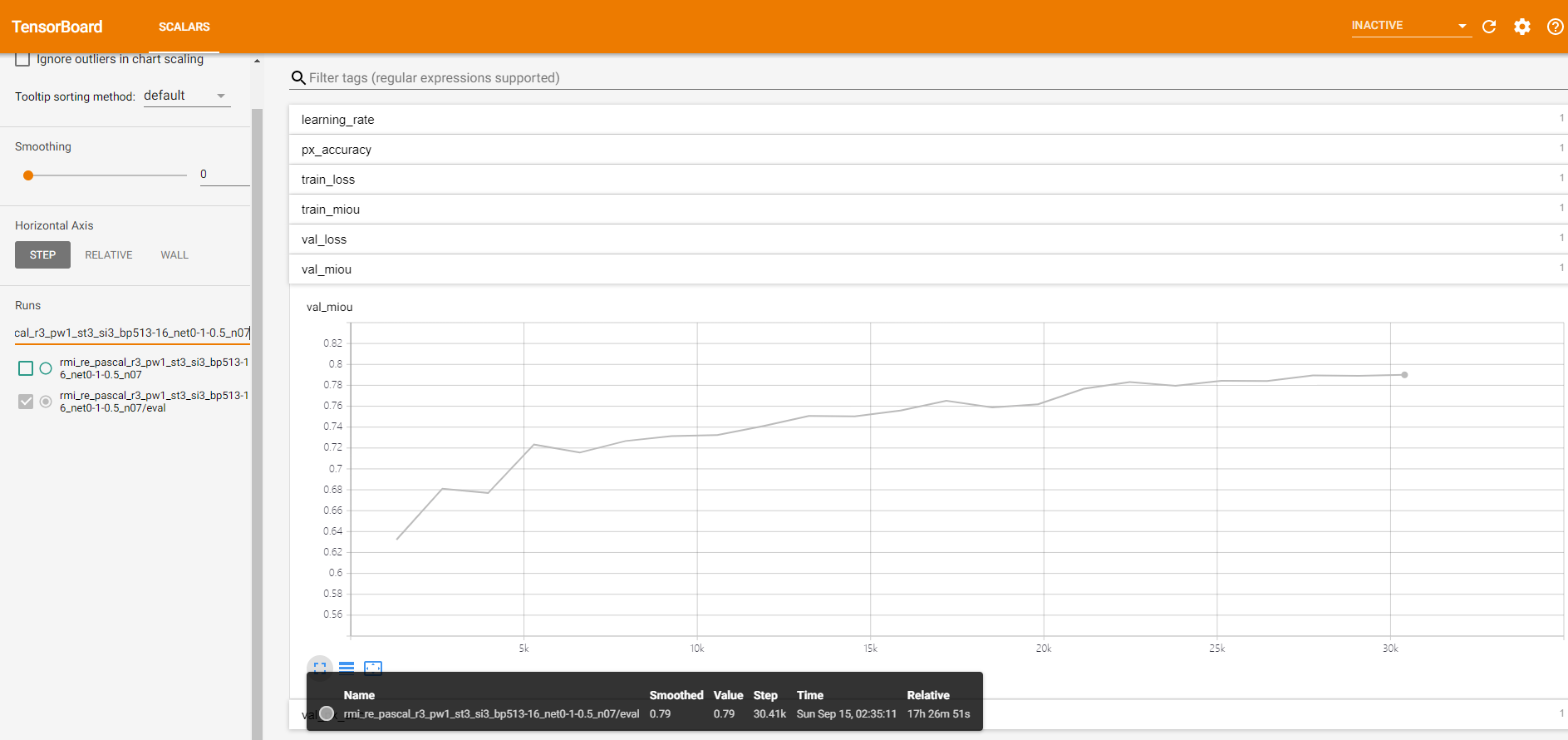The image size is (1568, 740).
Task: Expand val_miou chart to full size
Action: (320, 668)
